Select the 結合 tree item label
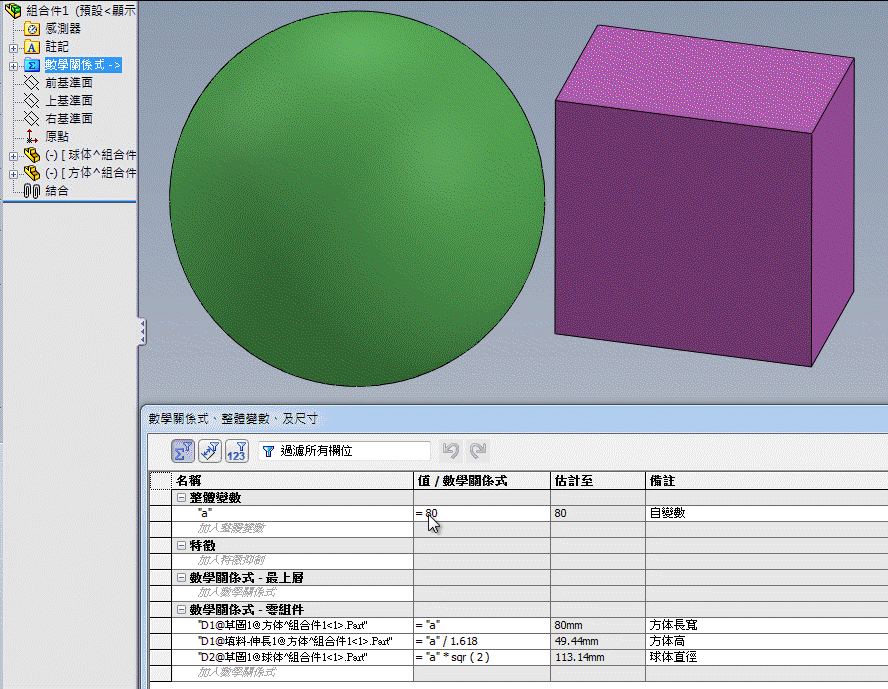 [x=57, y=191]
